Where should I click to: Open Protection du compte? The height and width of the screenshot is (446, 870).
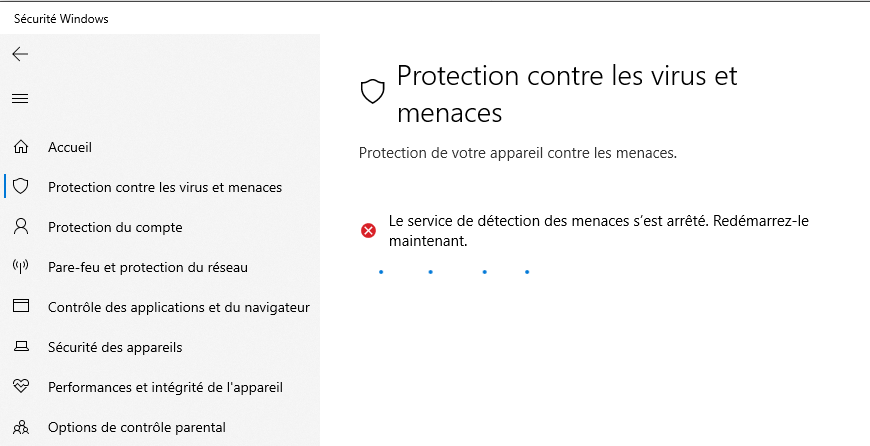coord(115,227)
